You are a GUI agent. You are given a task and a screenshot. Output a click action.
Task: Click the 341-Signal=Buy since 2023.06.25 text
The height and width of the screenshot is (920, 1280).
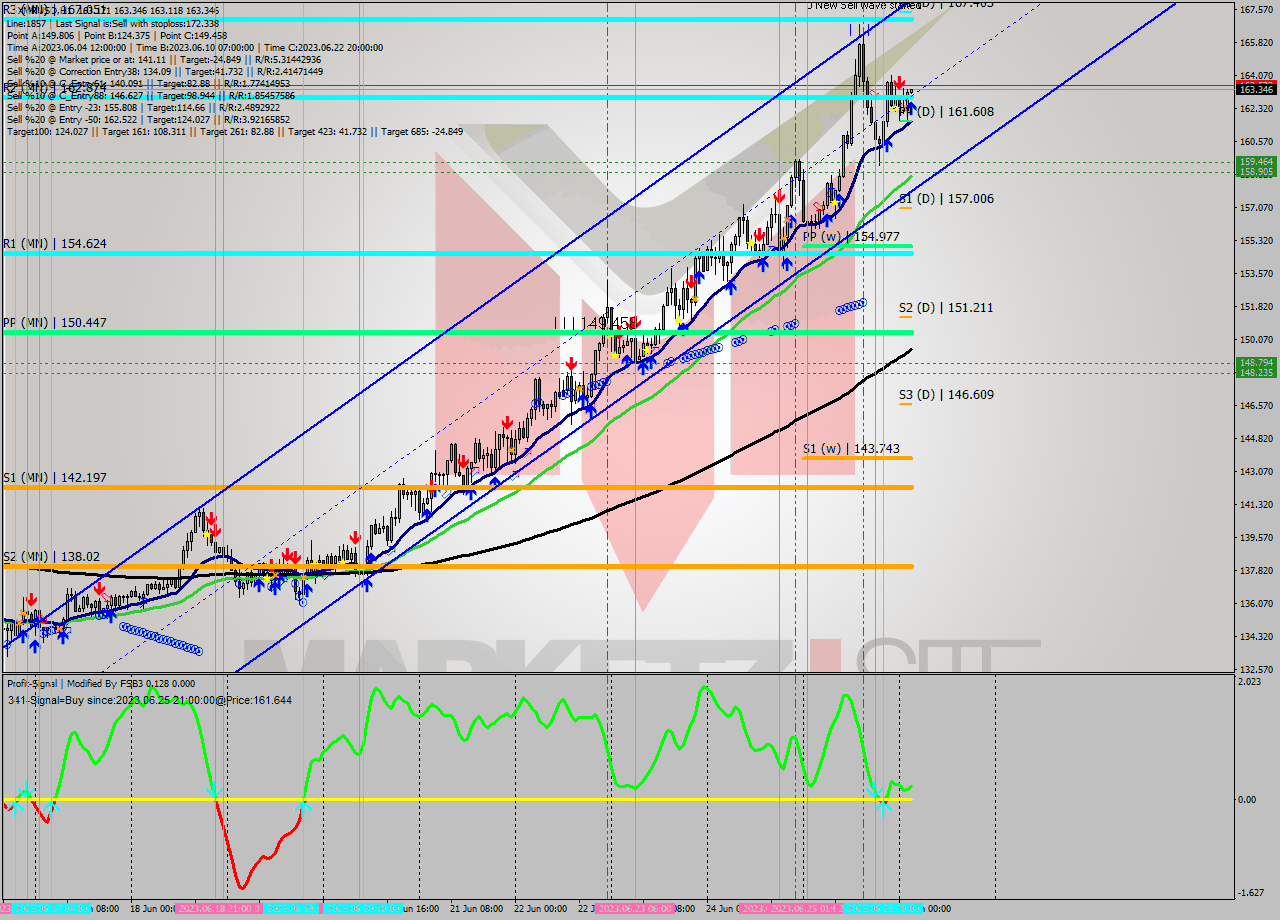(149, 700)
